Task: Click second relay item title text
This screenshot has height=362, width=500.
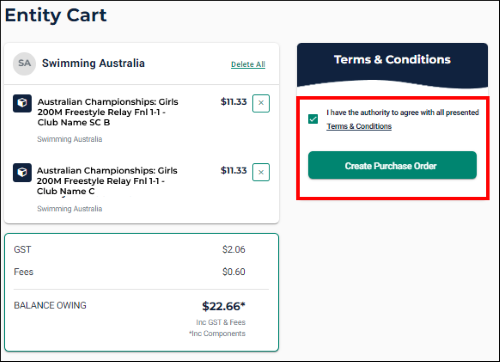Action: [x=107, y=181]
